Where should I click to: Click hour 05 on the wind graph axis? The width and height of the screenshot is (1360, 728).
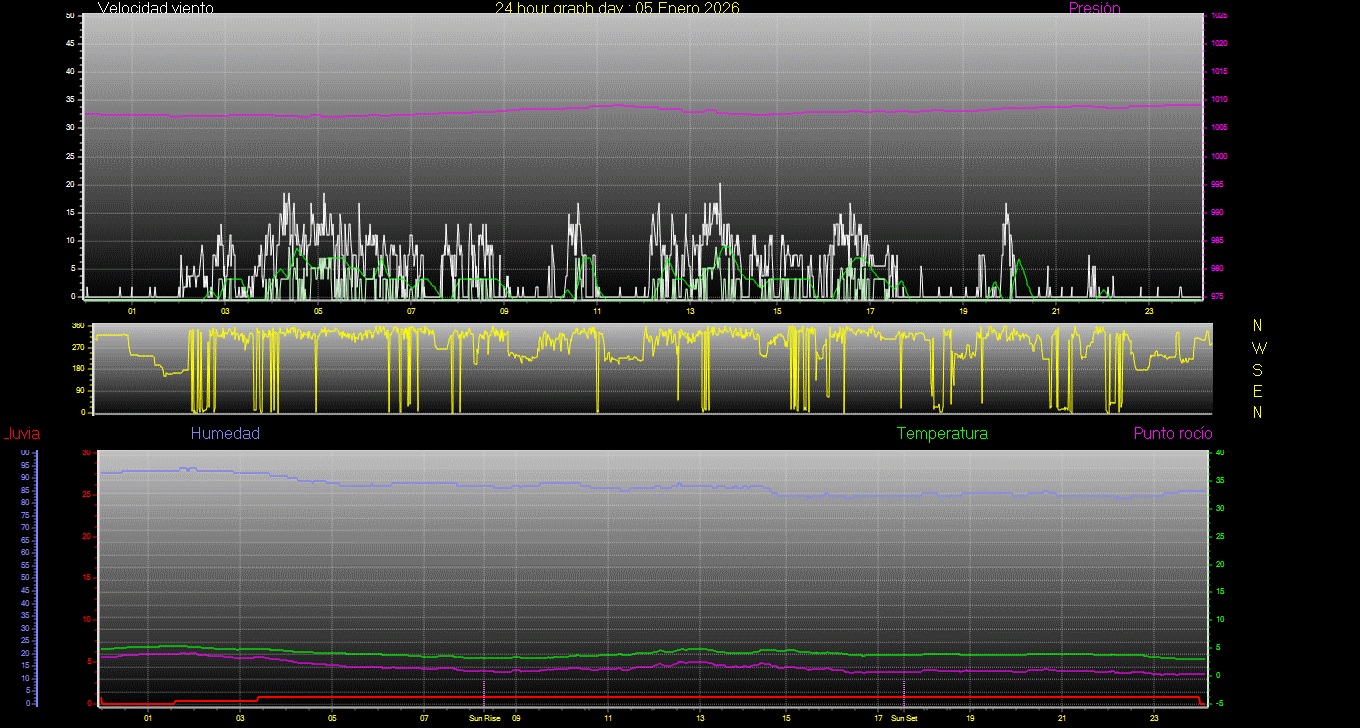(318, 311)
